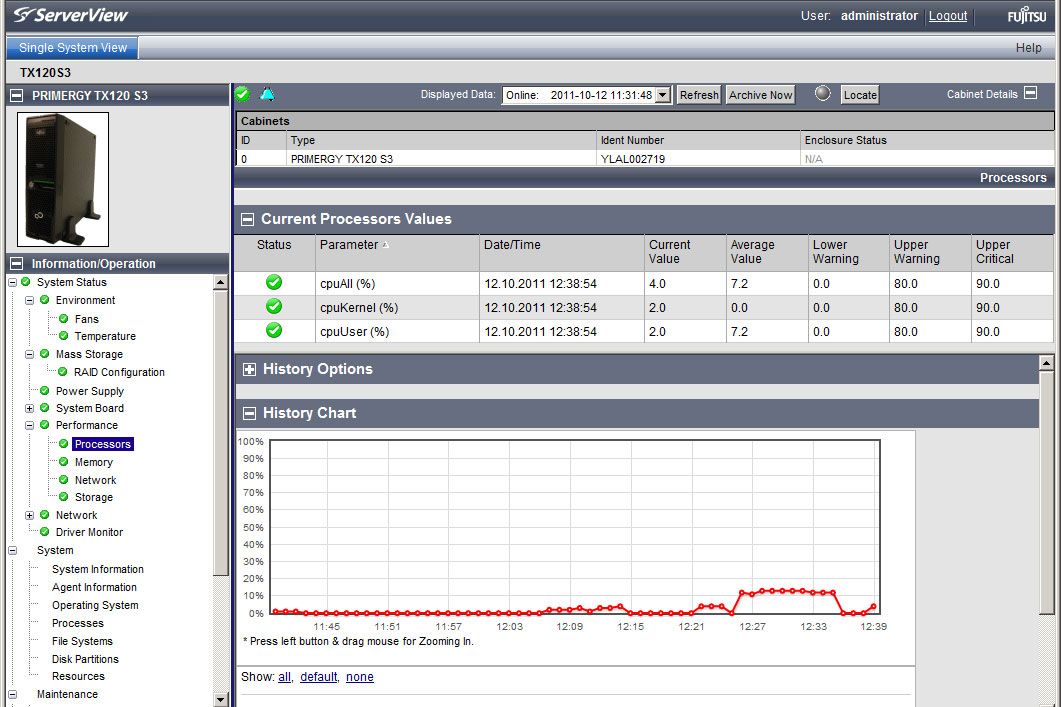
Task: Click the green overall status checkmark icon
Action: (x=242, y=94)
